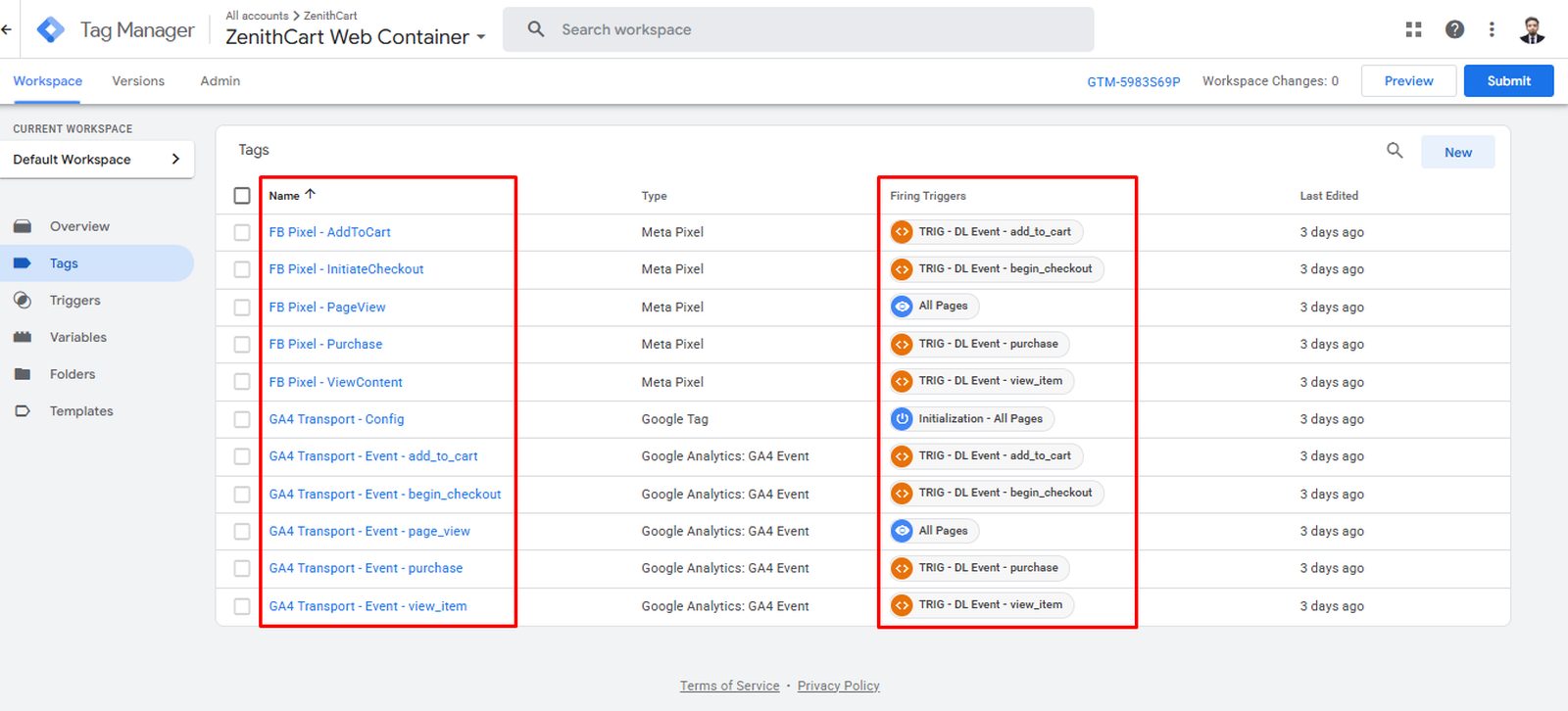Click the back arrow beside Tag Manager logo
The image size is (1568, 711).
click(6, 29)
